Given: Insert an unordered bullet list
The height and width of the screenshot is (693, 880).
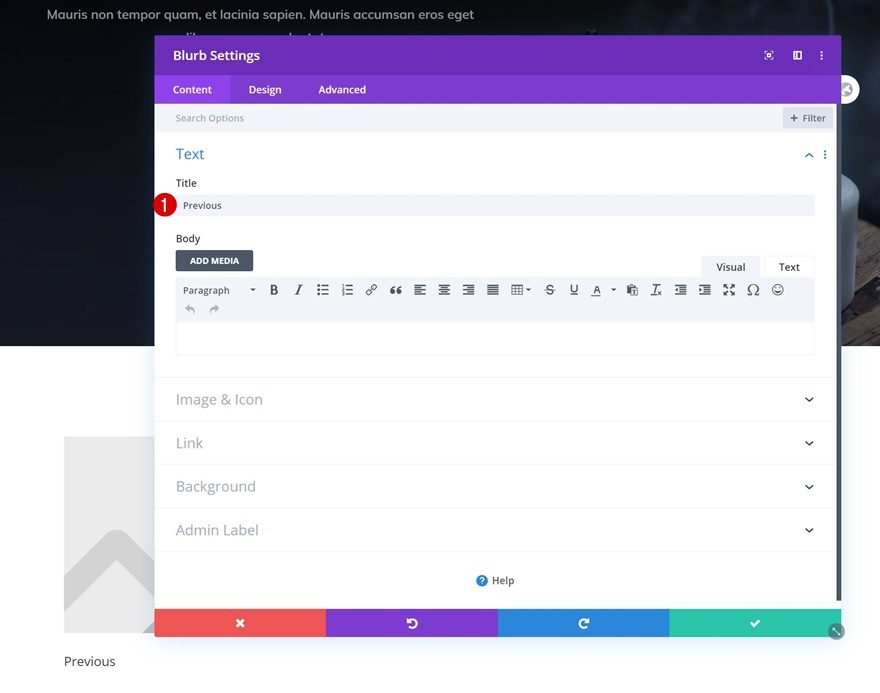Looking at the screenshot, I should click(x=322, y=289).
